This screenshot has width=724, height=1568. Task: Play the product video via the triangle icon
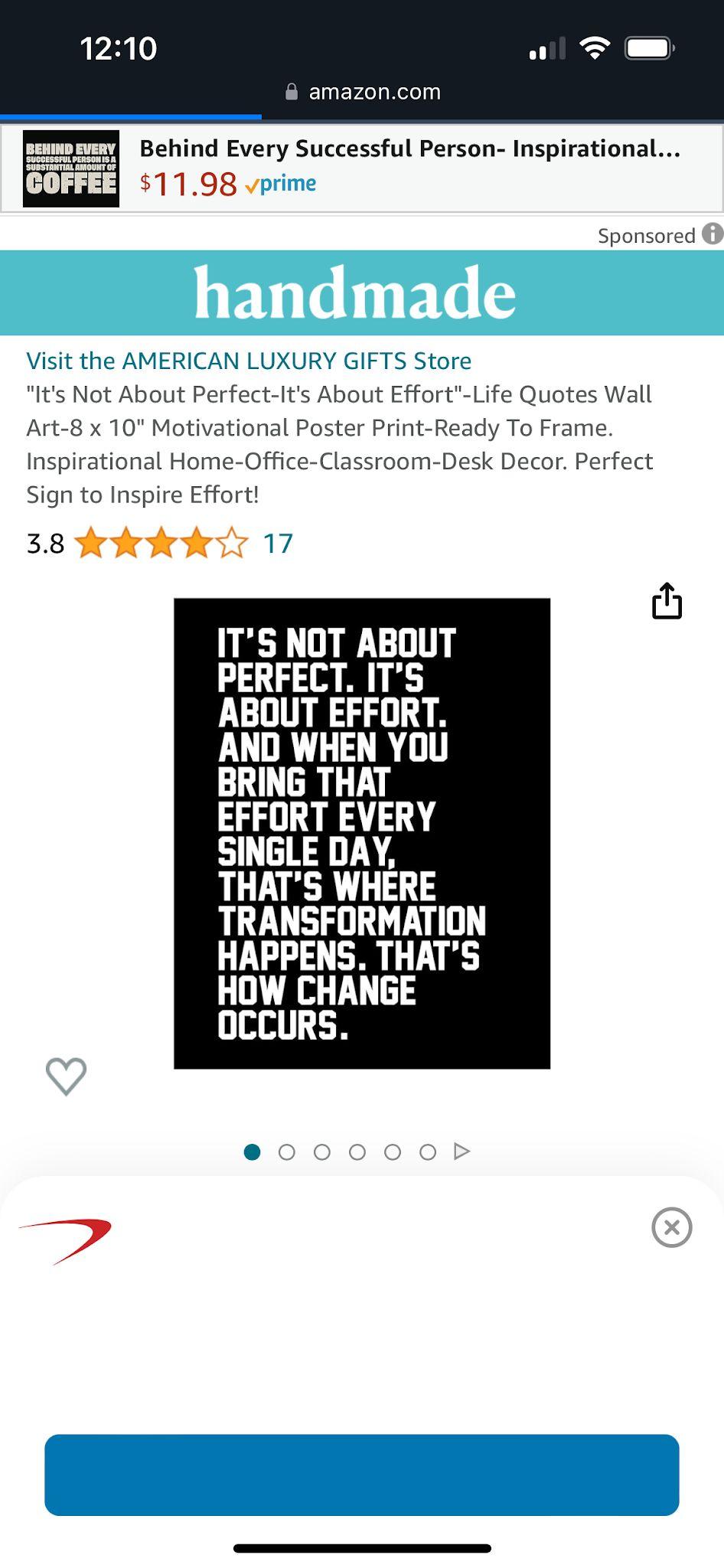pos(461,1151)
